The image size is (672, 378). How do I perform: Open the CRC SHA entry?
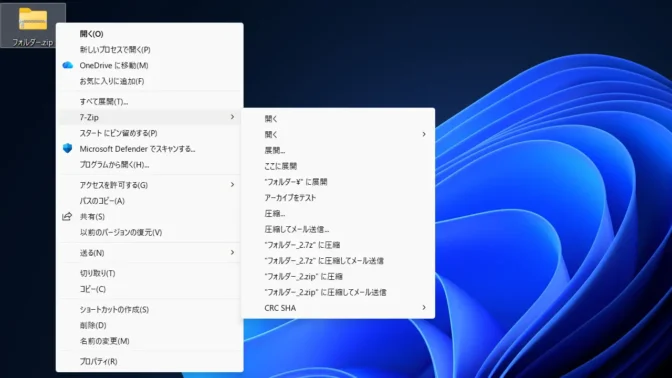(x=338, y=308)
